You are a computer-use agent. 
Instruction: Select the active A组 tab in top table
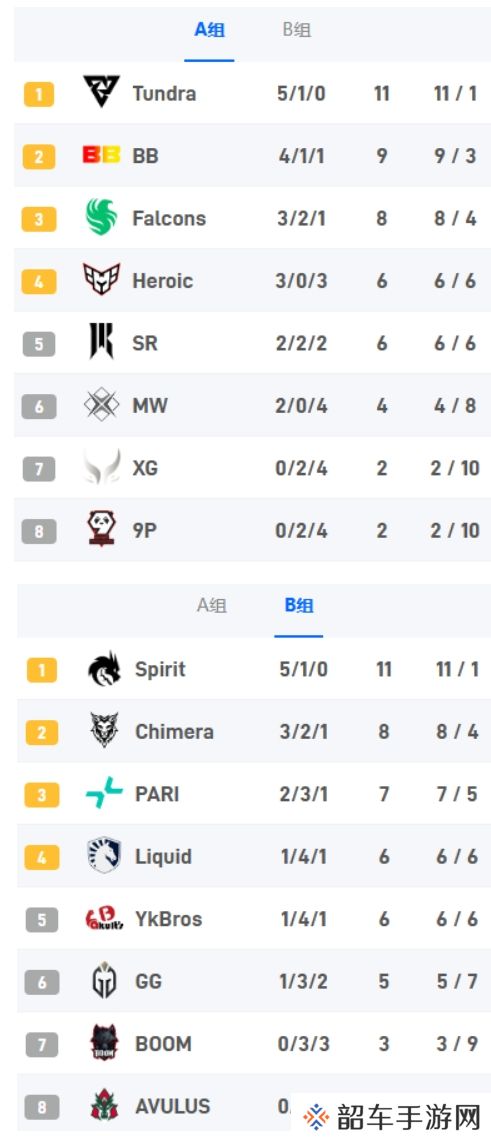click(209, 31)
